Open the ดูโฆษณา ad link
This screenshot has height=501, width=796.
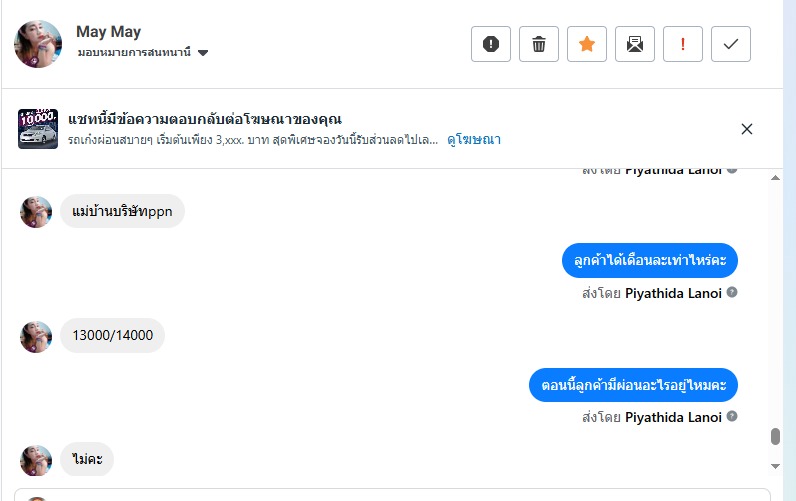tap(474, 140)
